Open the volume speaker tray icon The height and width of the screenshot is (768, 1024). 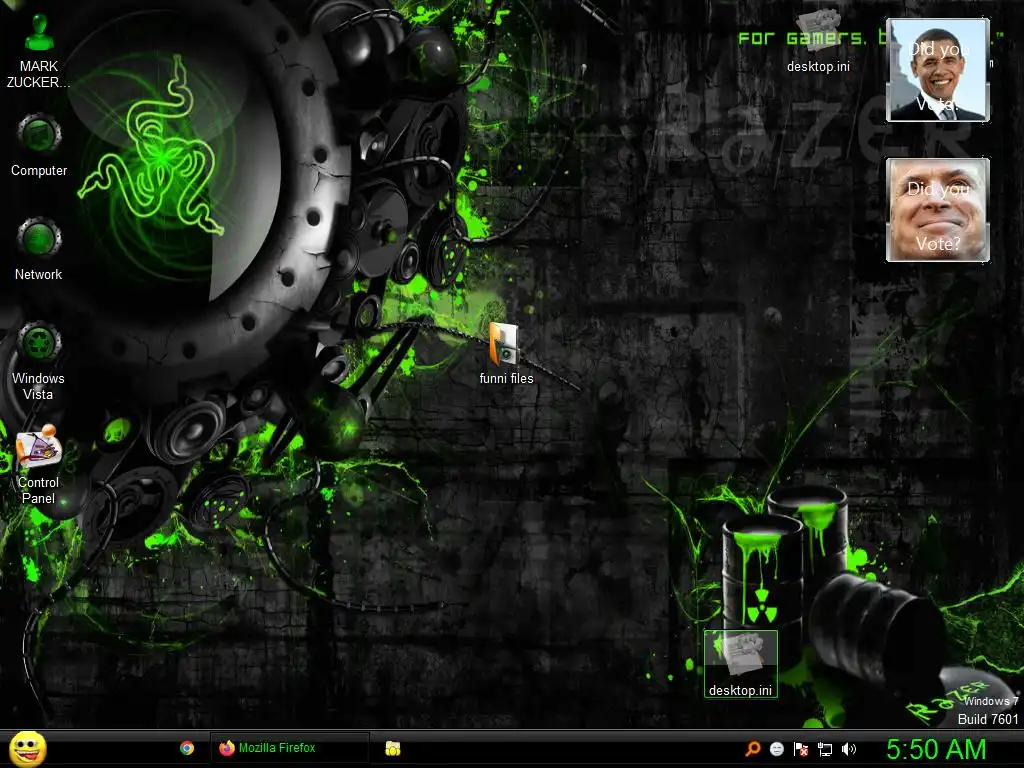coord(848,749)
